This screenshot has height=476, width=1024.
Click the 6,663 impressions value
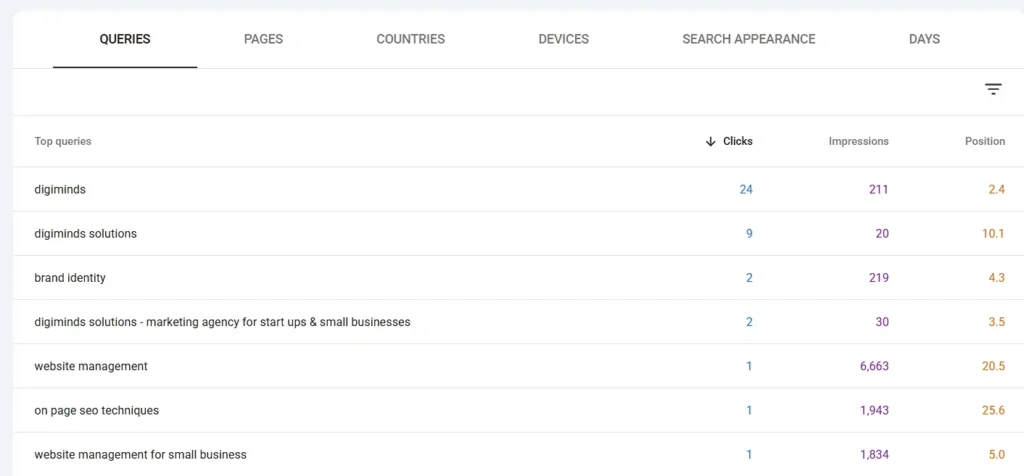(874, 366)
